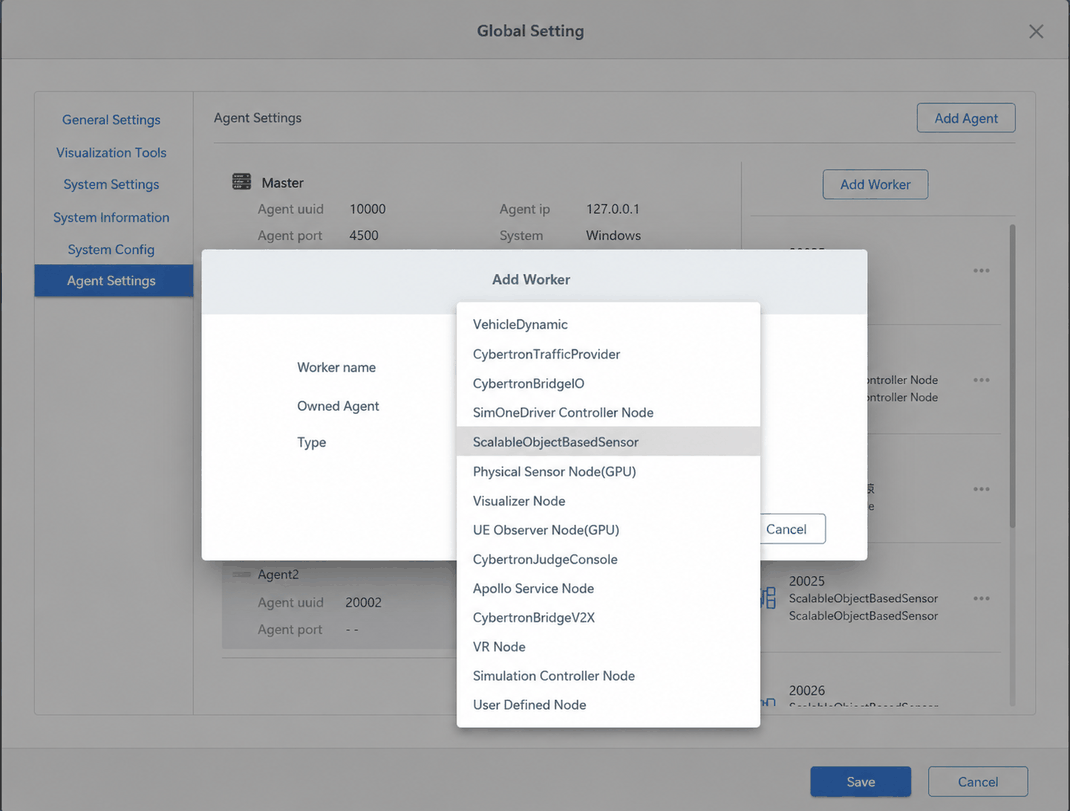Choose UE Observer Node(GPU) option
Viewport: 1070px width, 811px height.
click(608, 530)
